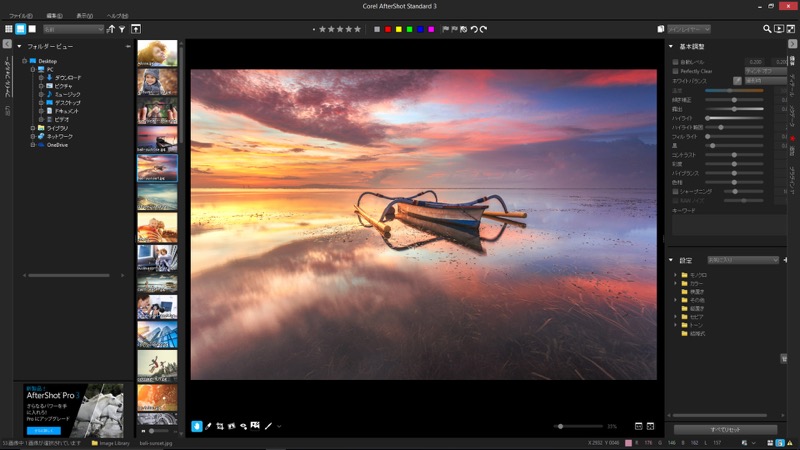Set the pick flag on image
This screenshot has height=450, width=800.
445,29
